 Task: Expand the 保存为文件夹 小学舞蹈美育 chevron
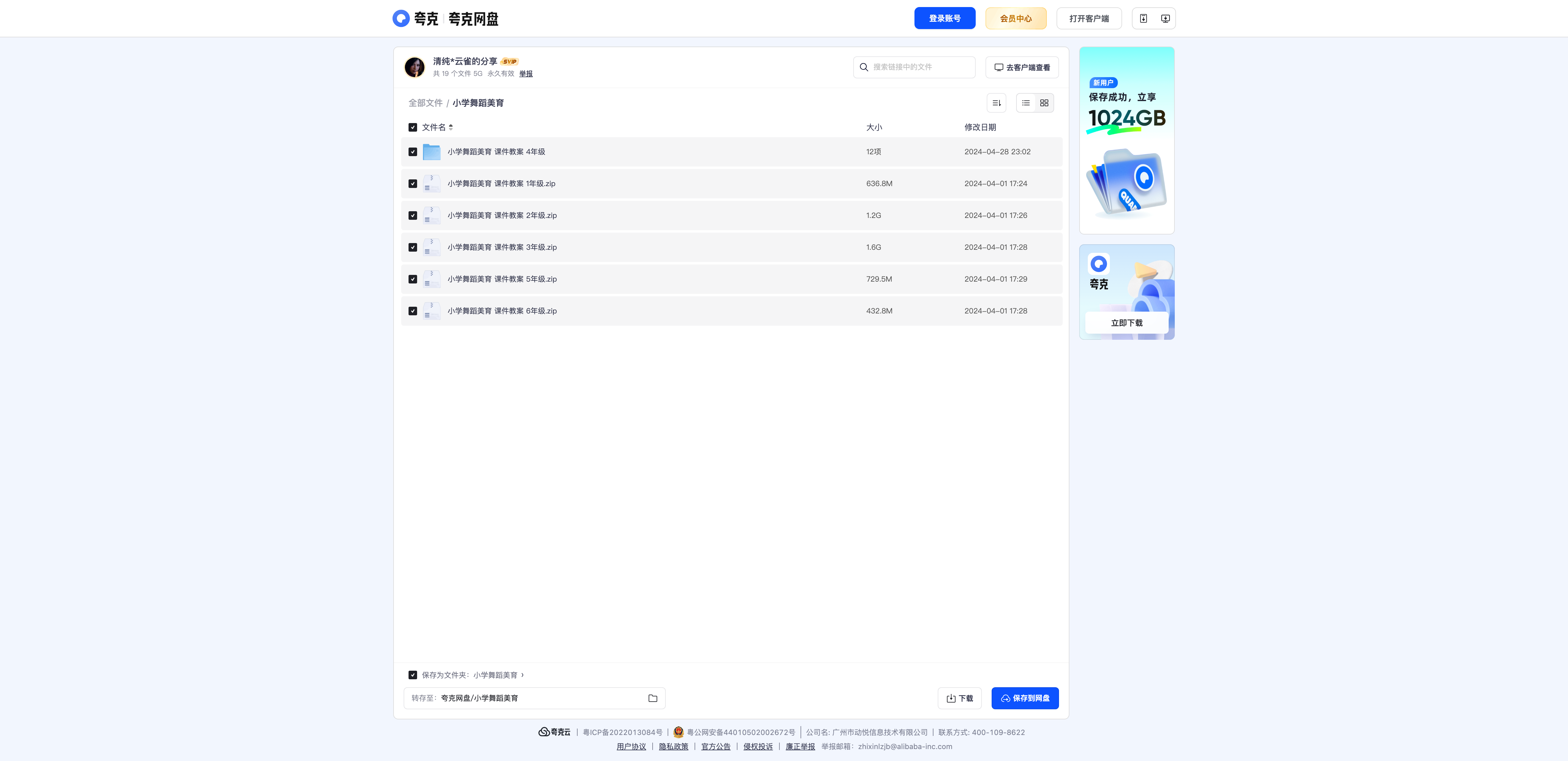522,675
